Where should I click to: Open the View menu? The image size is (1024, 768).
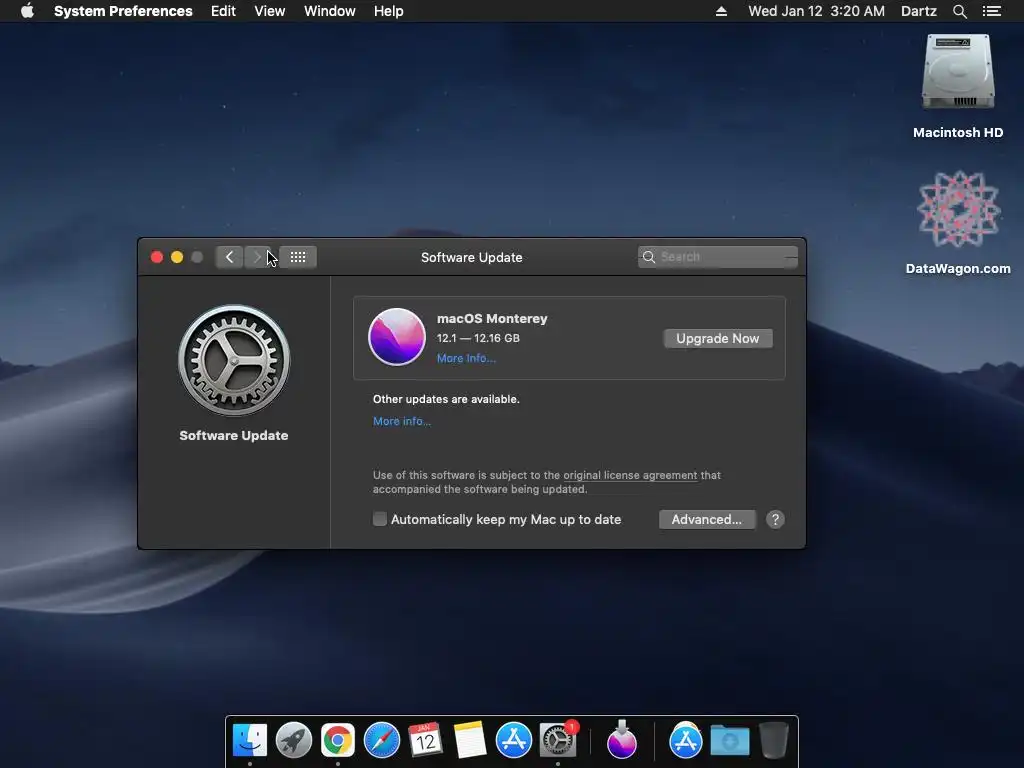click(270, 11)
